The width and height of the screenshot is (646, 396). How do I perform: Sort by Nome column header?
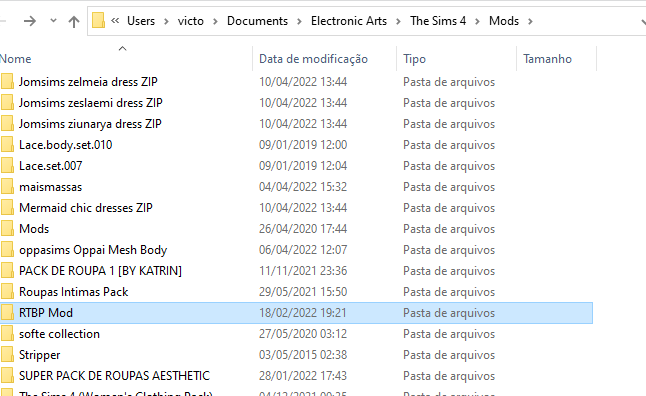point(15,59)
